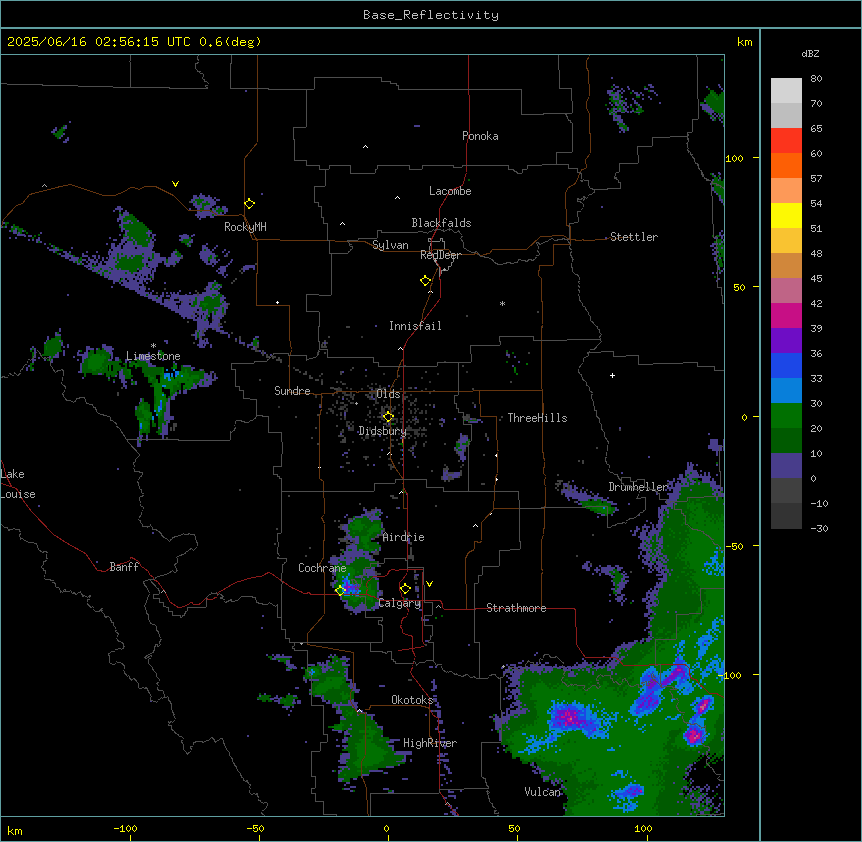Select the 80 dBZ white legend swatch
The image size is (862, 842).
[786, 91]
